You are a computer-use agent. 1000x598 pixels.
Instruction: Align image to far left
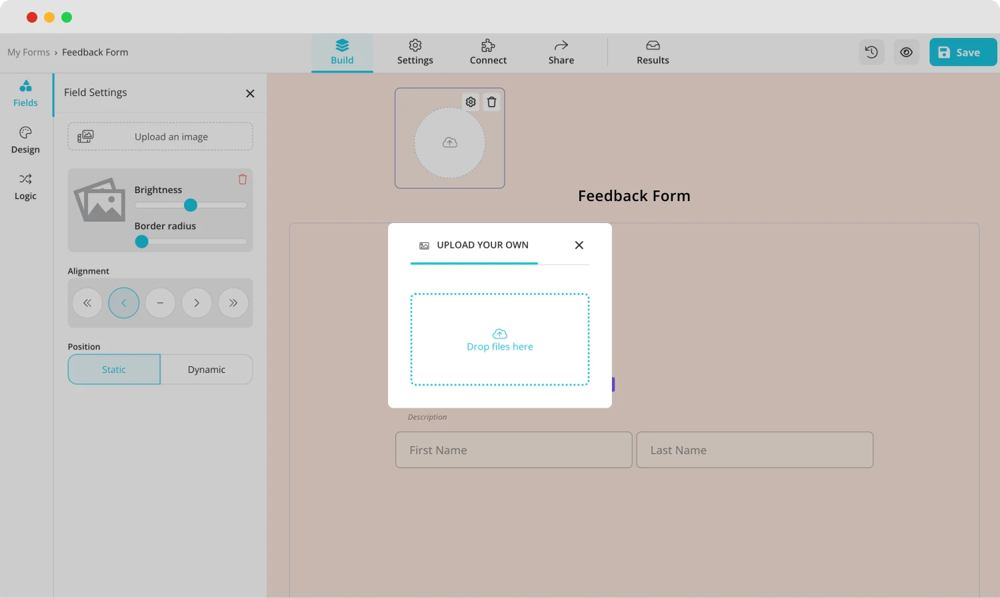click(87, 303)
